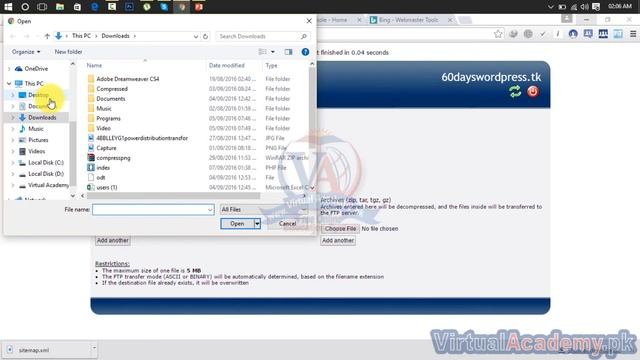Click the volume icon in system tray
This screenshot has width=640, height=360.
584,7
